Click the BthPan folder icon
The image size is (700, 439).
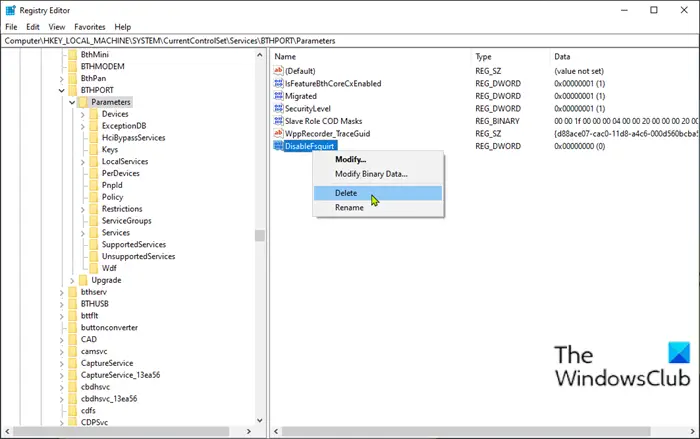pos(73,78)
